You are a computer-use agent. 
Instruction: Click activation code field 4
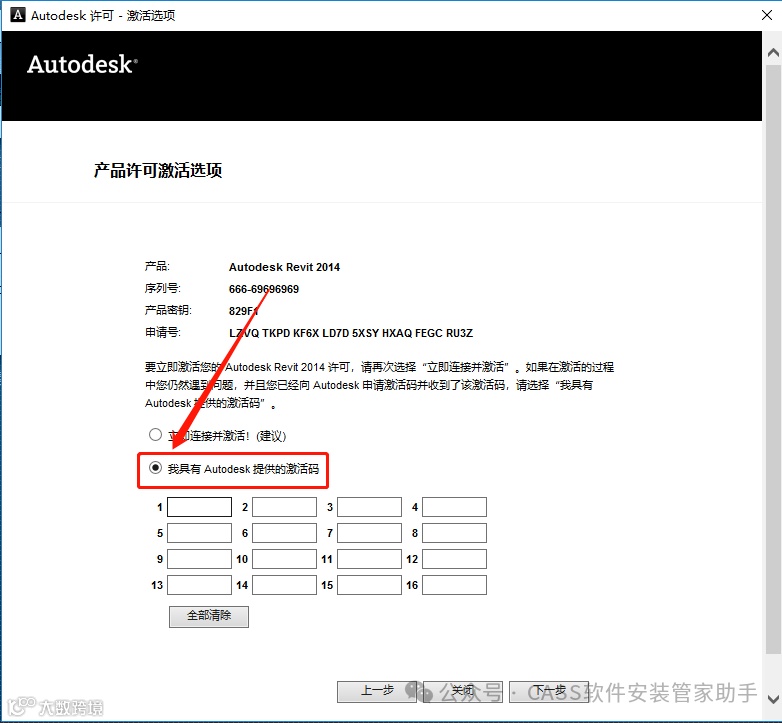[454, 507]
